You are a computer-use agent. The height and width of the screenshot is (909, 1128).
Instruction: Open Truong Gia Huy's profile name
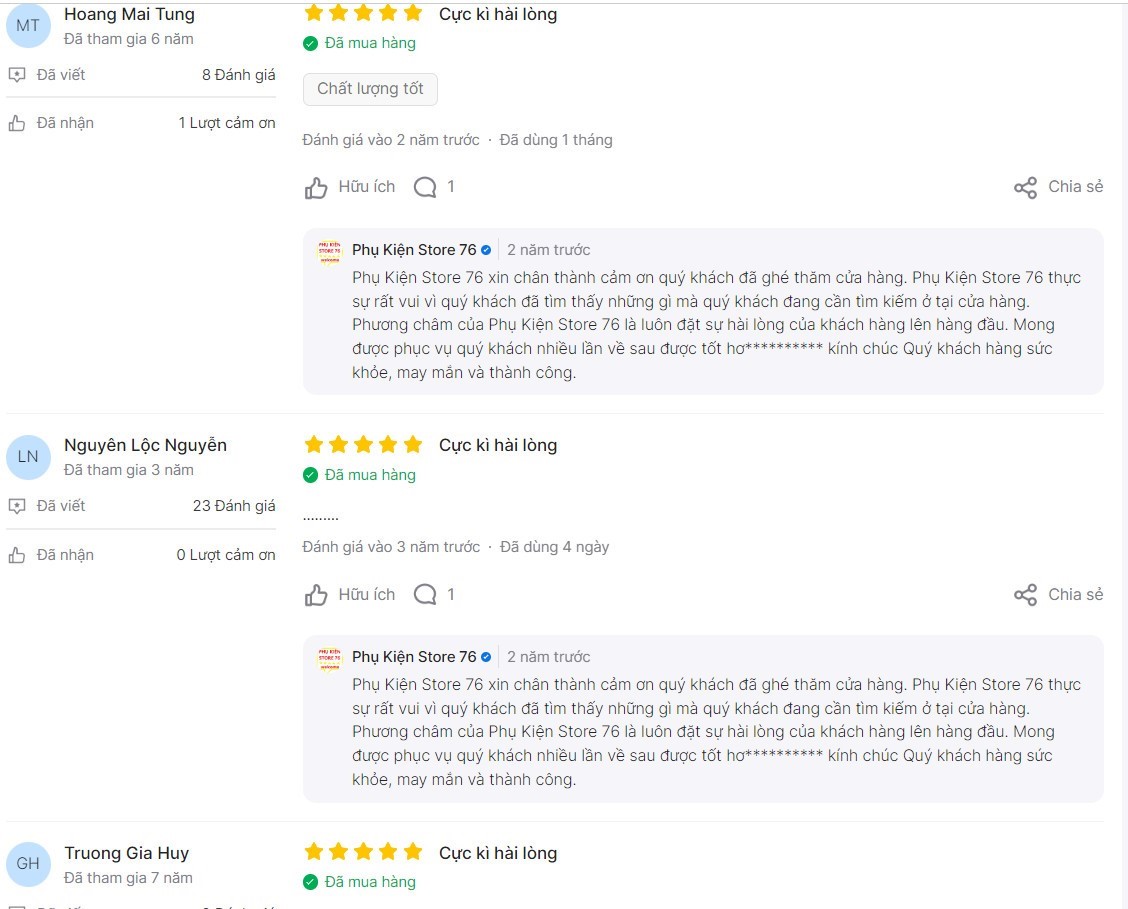(126, 853)
